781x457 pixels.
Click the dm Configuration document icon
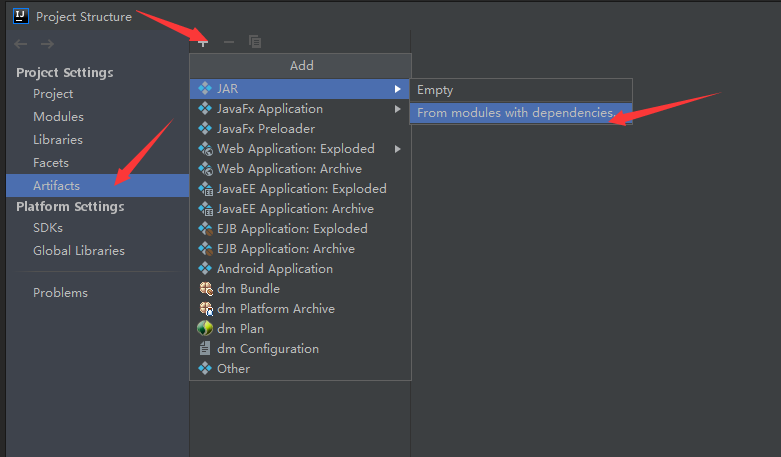click(205, 348)
